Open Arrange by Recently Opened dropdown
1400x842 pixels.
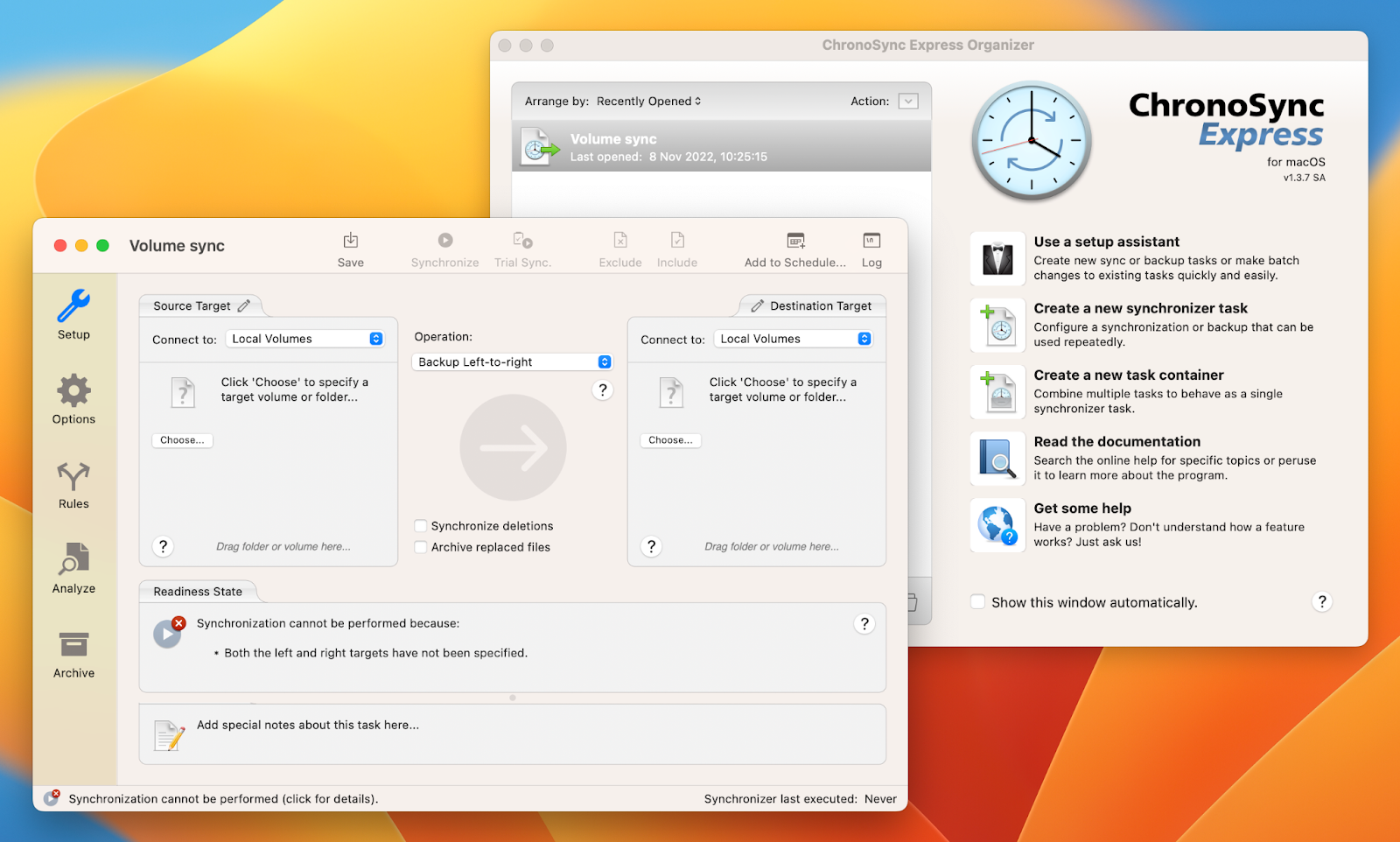[x=648, y=102]
